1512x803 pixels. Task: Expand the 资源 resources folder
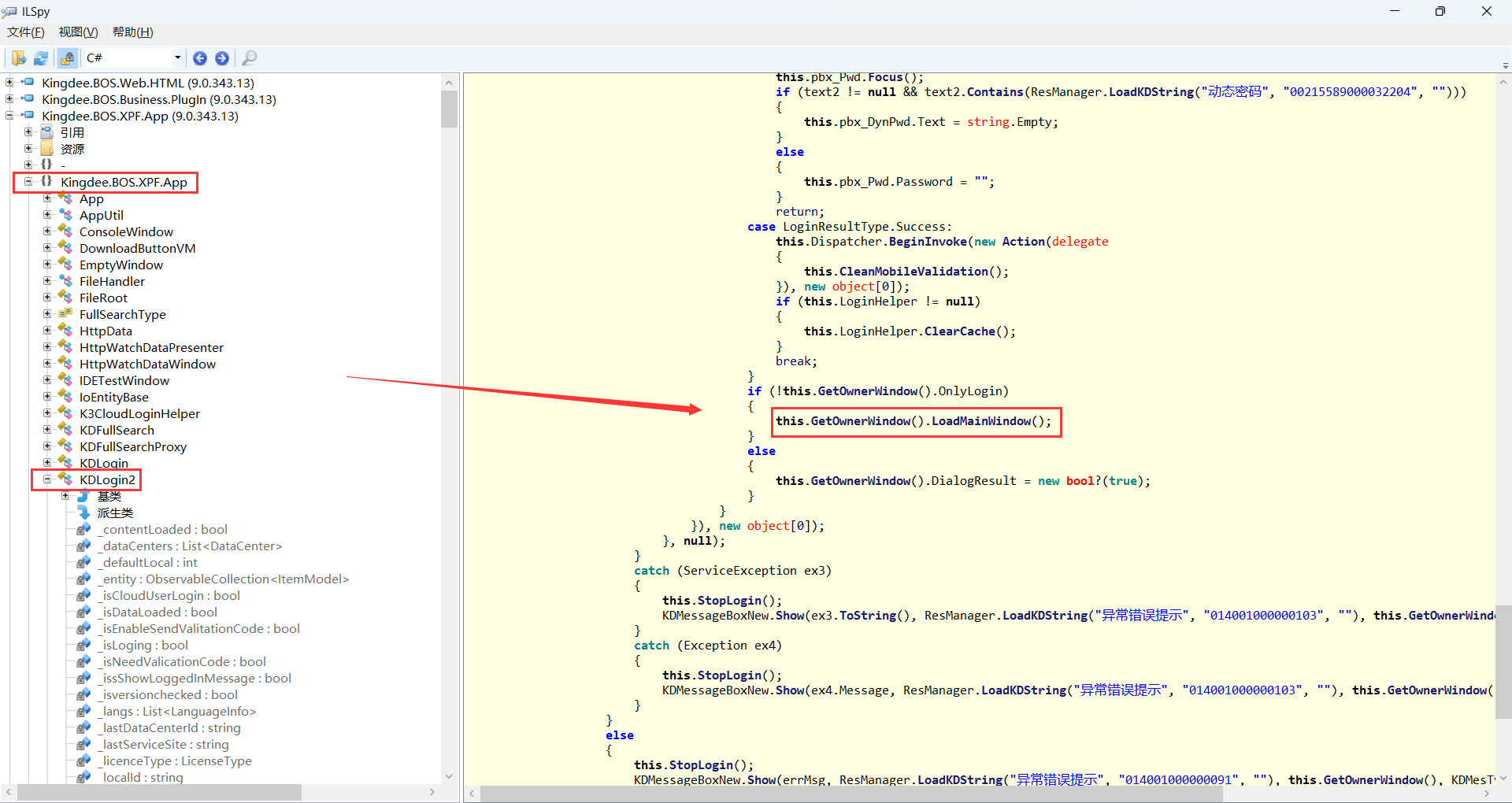click(28, 148)
